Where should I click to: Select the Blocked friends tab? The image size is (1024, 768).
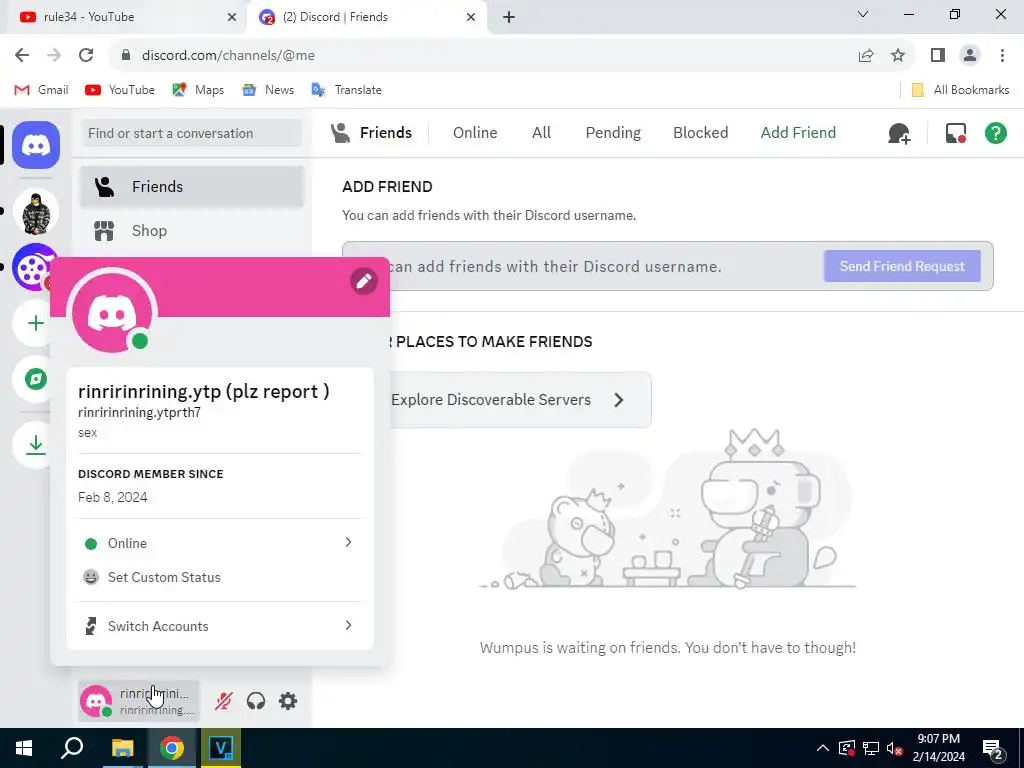tap(701, 133)
